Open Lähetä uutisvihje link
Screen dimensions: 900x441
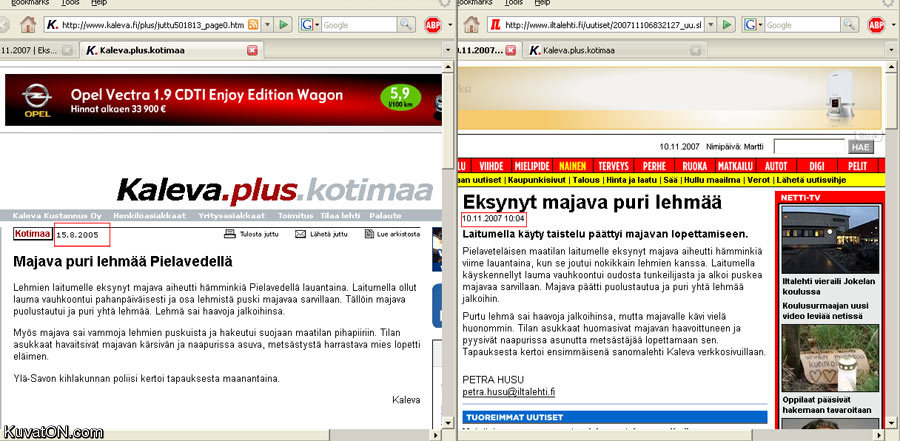(811, 180)
